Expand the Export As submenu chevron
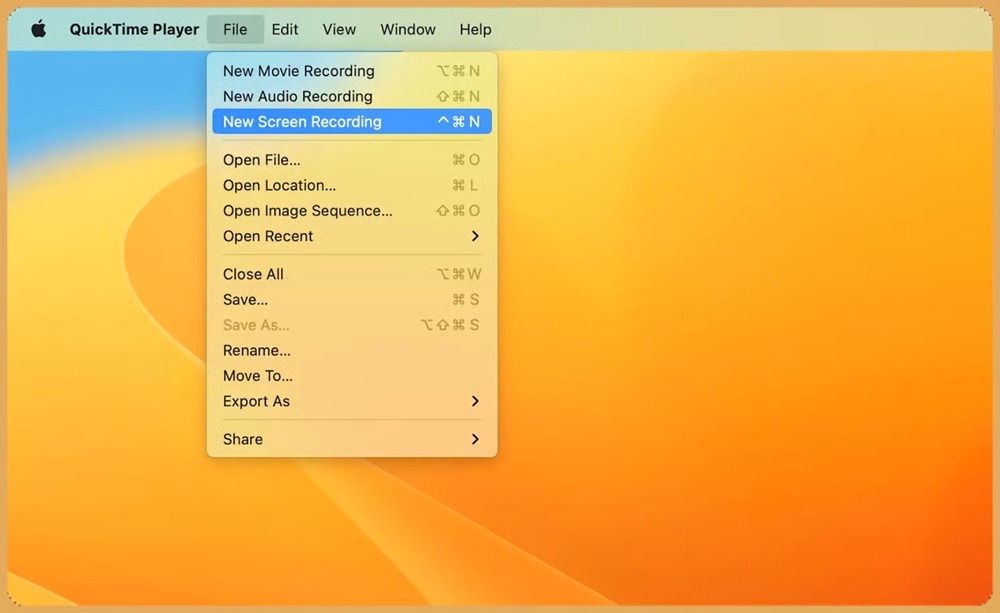This screenshot has width=1000, height=613. pos(475,401)
